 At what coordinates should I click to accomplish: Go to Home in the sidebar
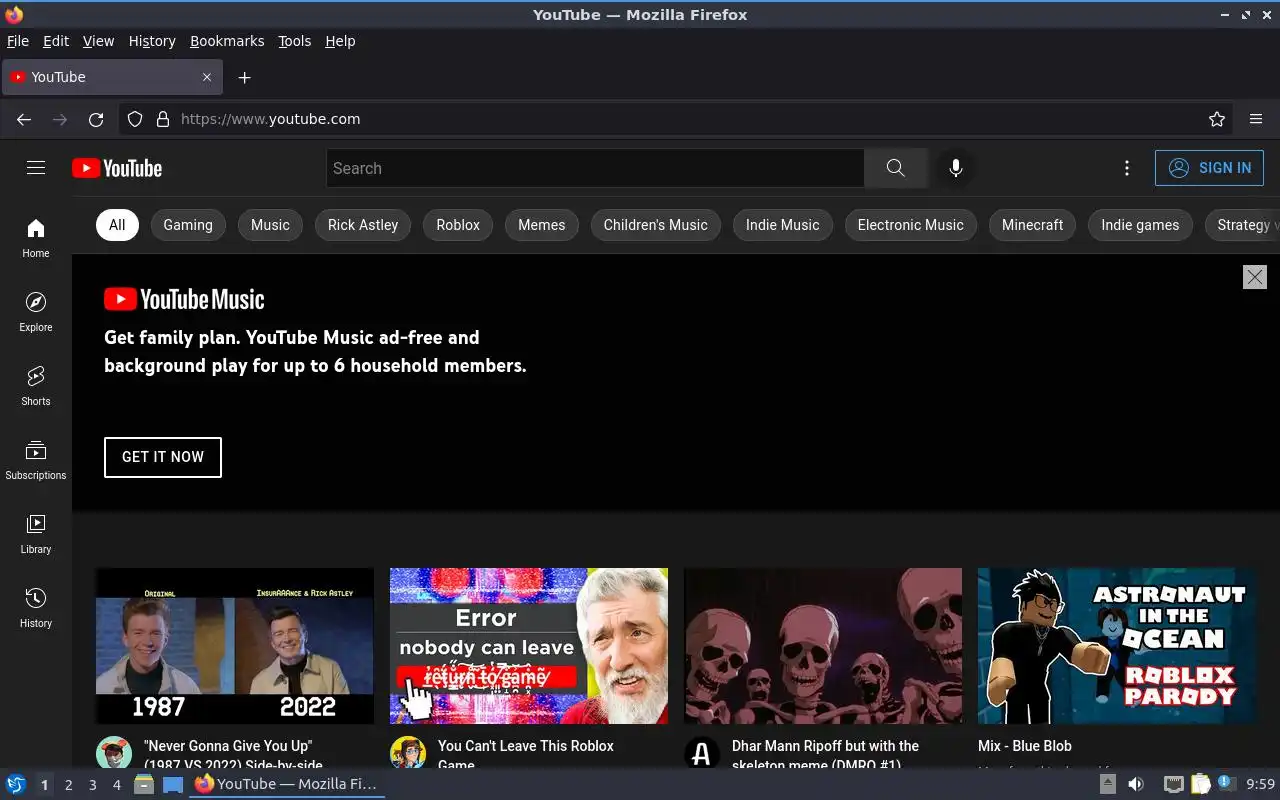(x=36, y=238)
